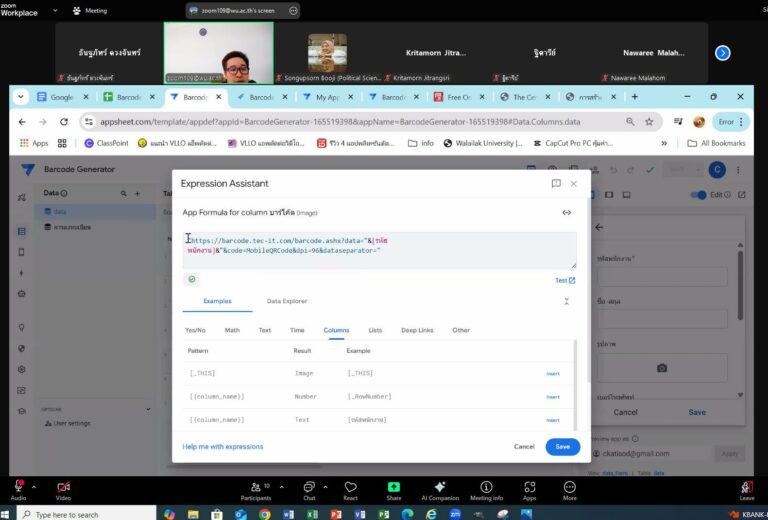Click the blue Save button in Expression Assistant
This screenshot has height=520, width=768.
tap(562, 447)
